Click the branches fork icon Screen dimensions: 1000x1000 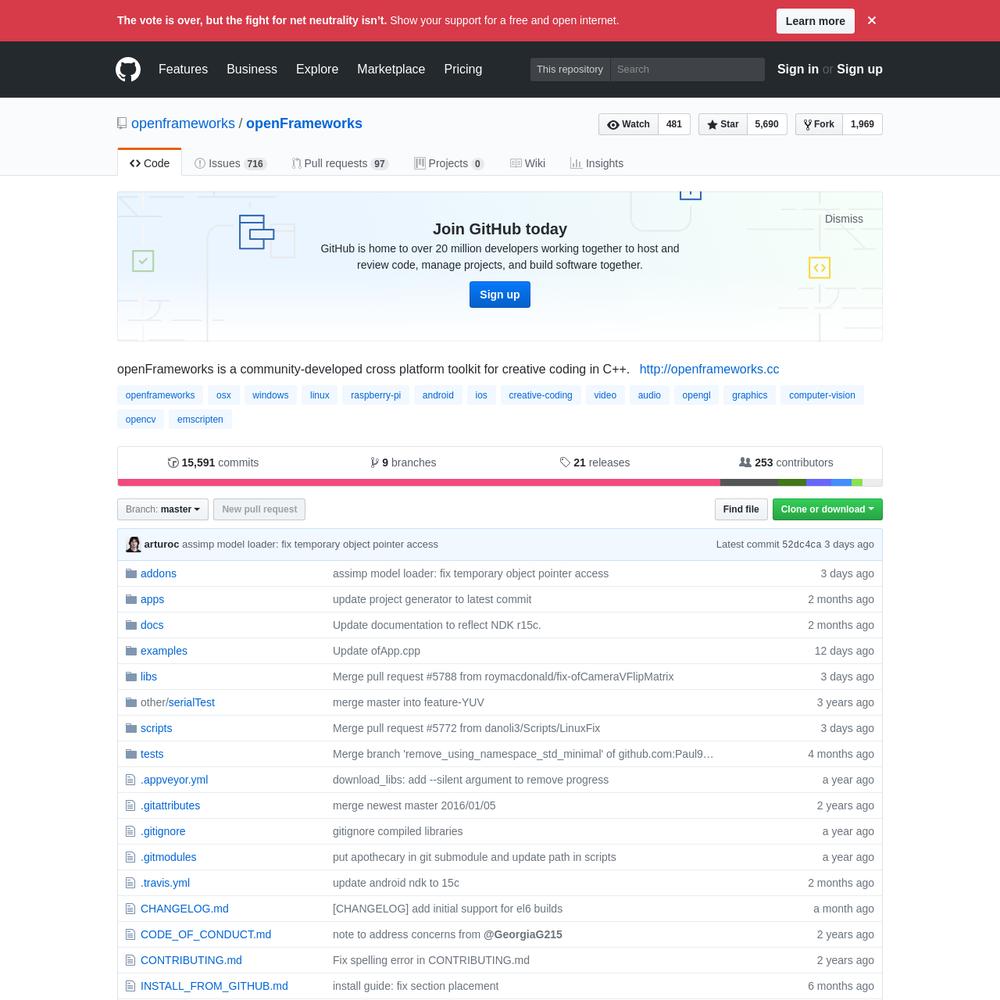(x=374, y=462)
